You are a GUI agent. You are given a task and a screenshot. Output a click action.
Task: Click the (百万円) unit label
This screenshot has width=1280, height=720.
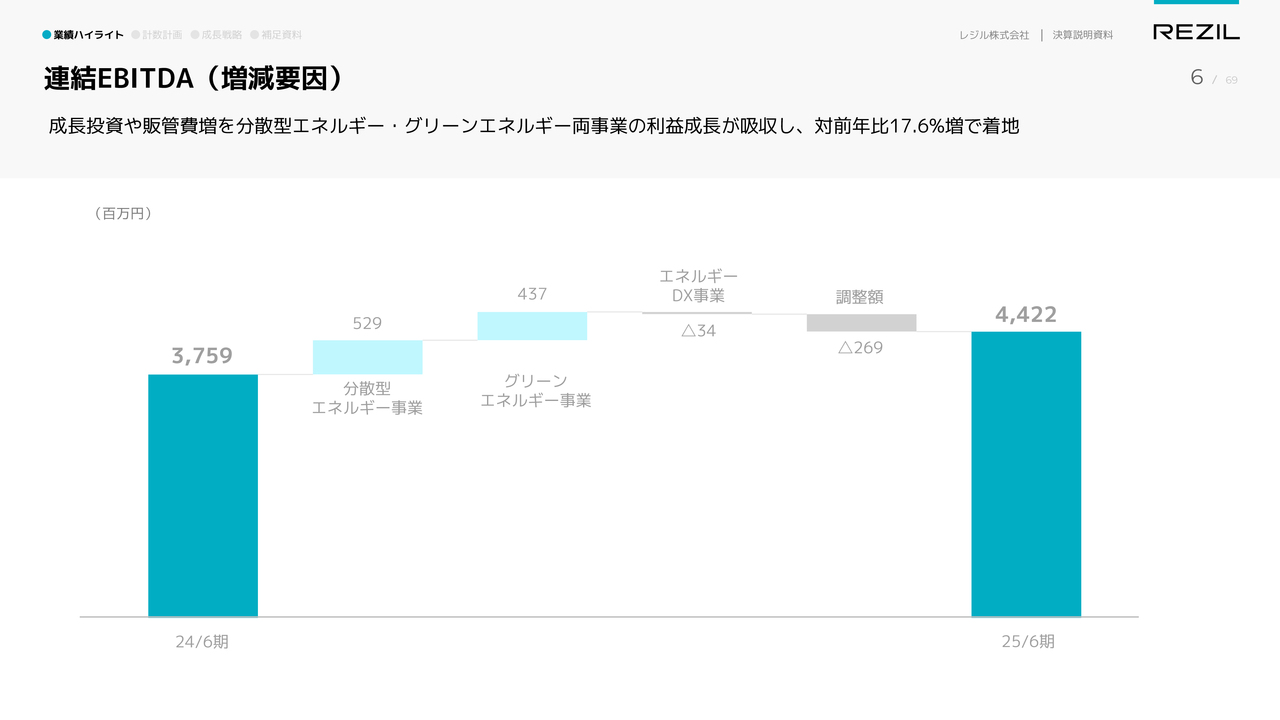122,213
